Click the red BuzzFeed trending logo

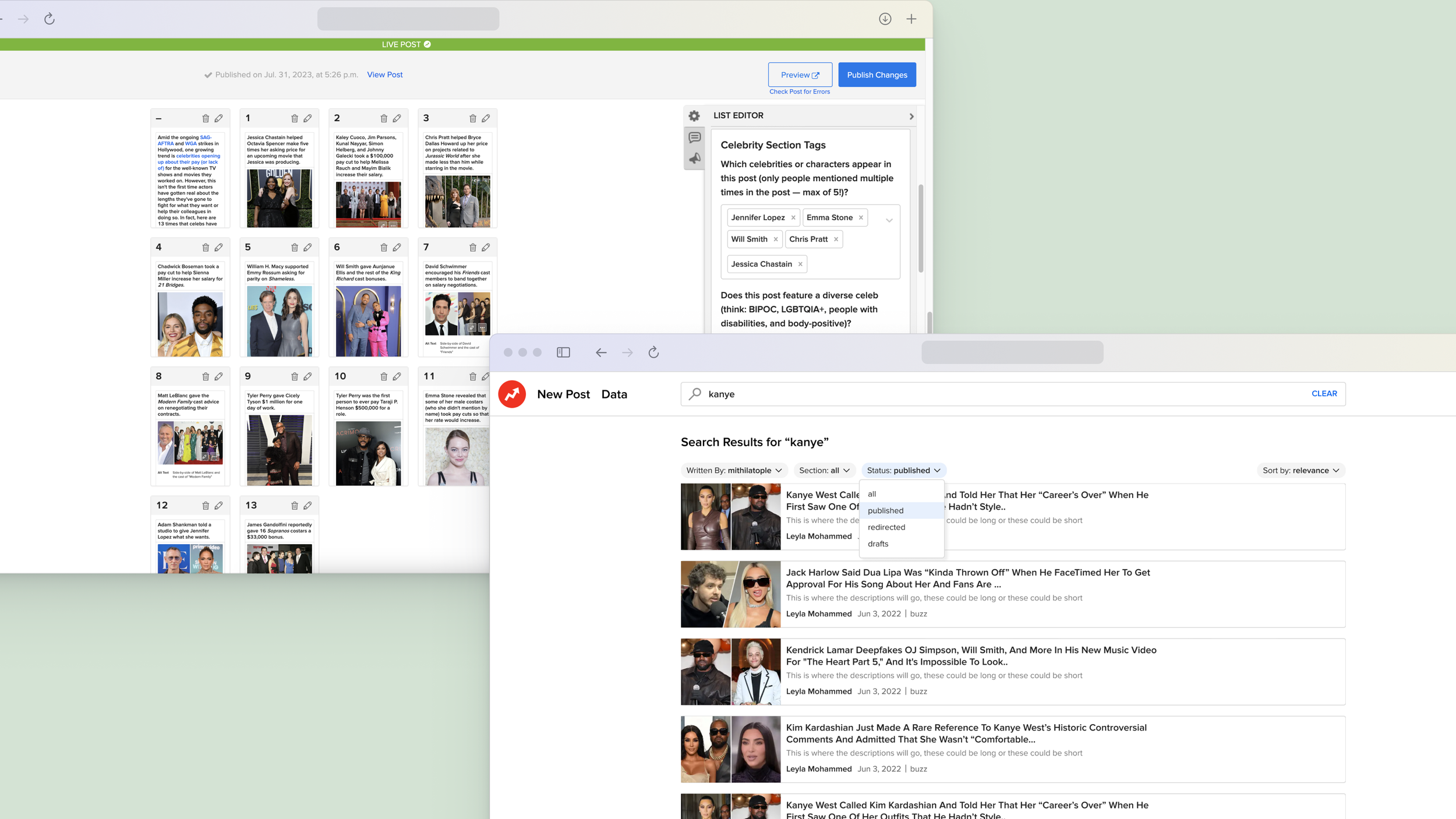coord(512,394)
